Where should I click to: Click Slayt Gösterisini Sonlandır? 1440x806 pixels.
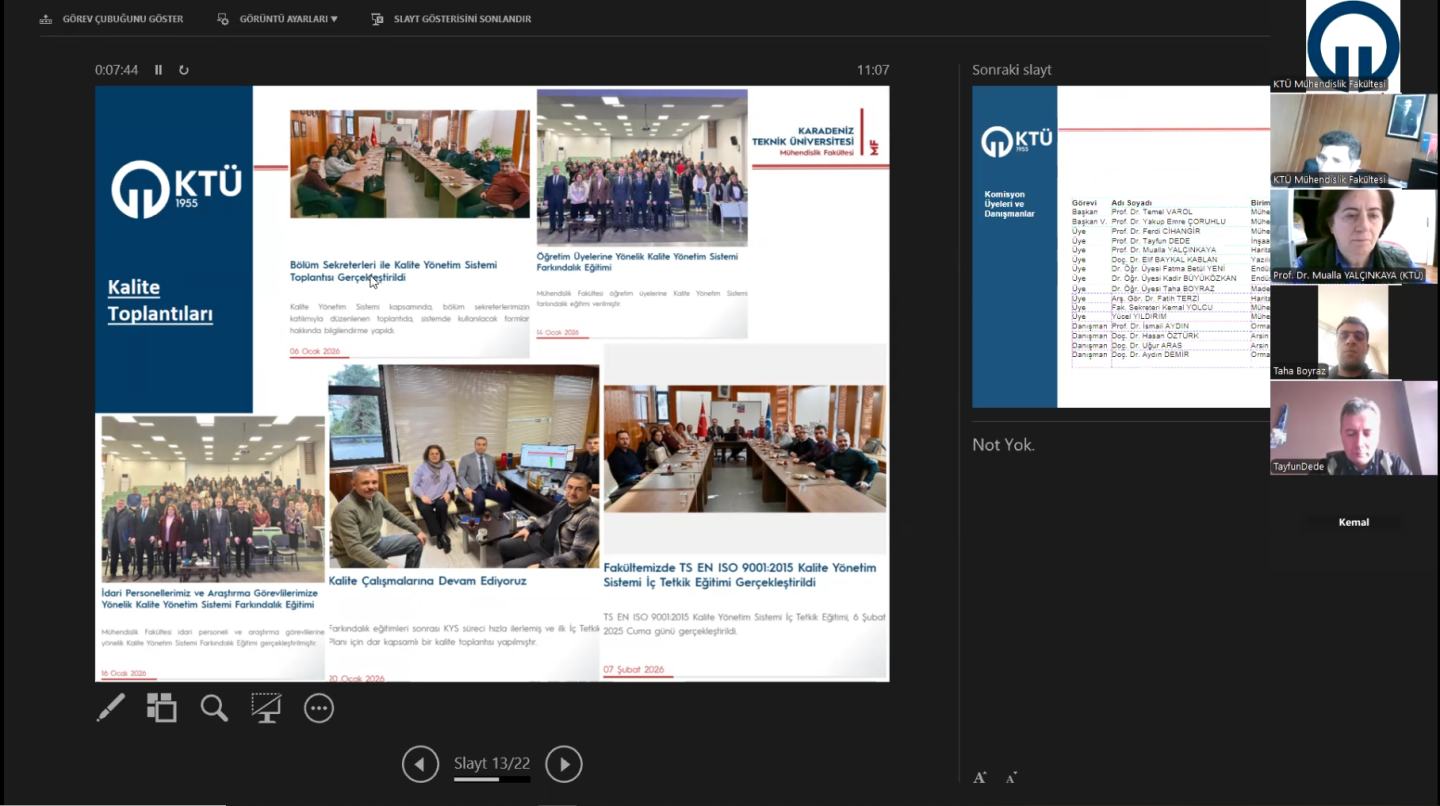[451, 19]
